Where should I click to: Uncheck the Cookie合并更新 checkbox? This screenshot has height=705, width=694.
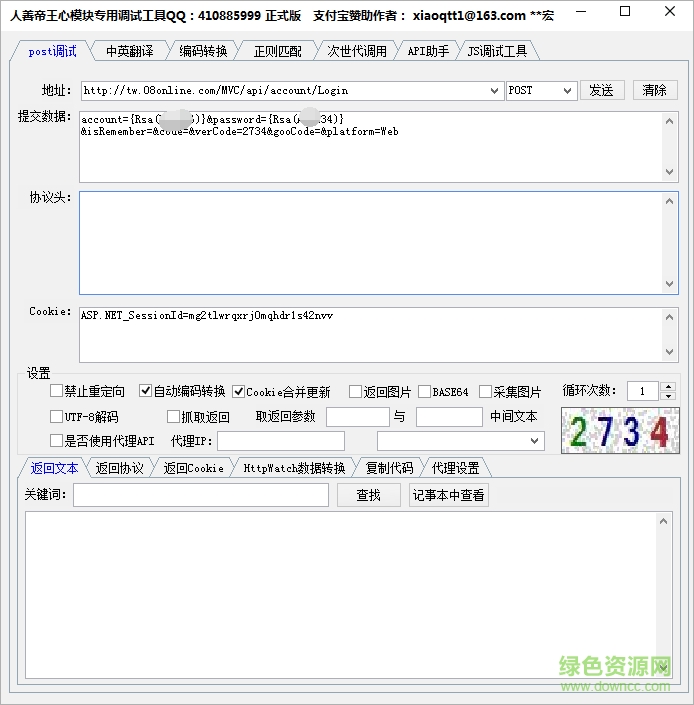click(239, 392)
